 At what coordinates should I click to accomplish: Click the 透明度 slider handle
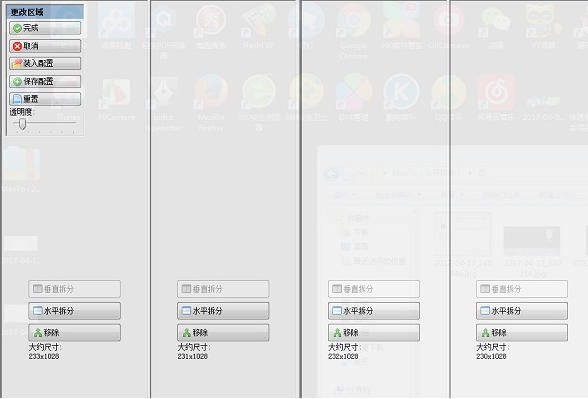22,124
